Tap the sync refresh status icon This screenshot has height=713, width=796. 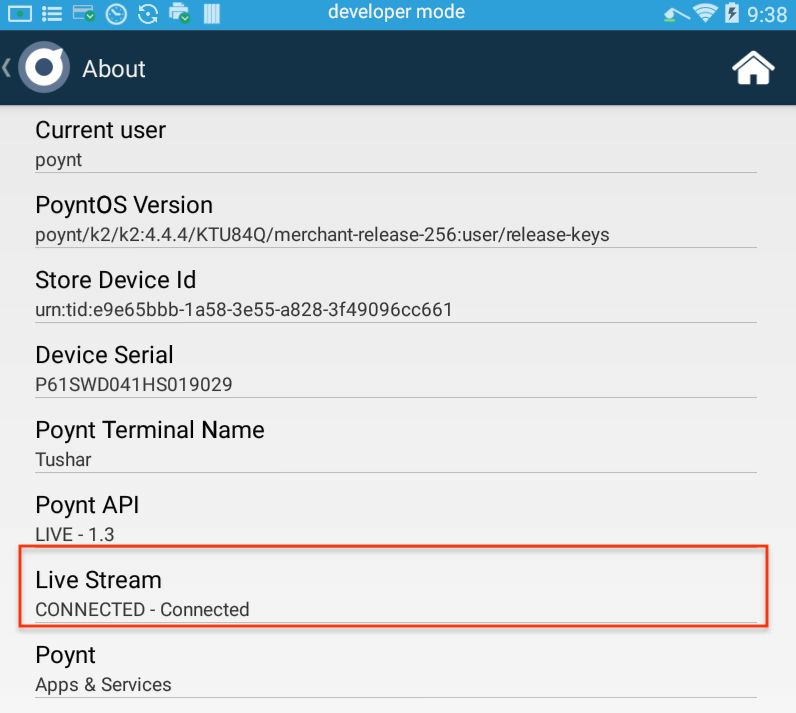coord(148,14)
